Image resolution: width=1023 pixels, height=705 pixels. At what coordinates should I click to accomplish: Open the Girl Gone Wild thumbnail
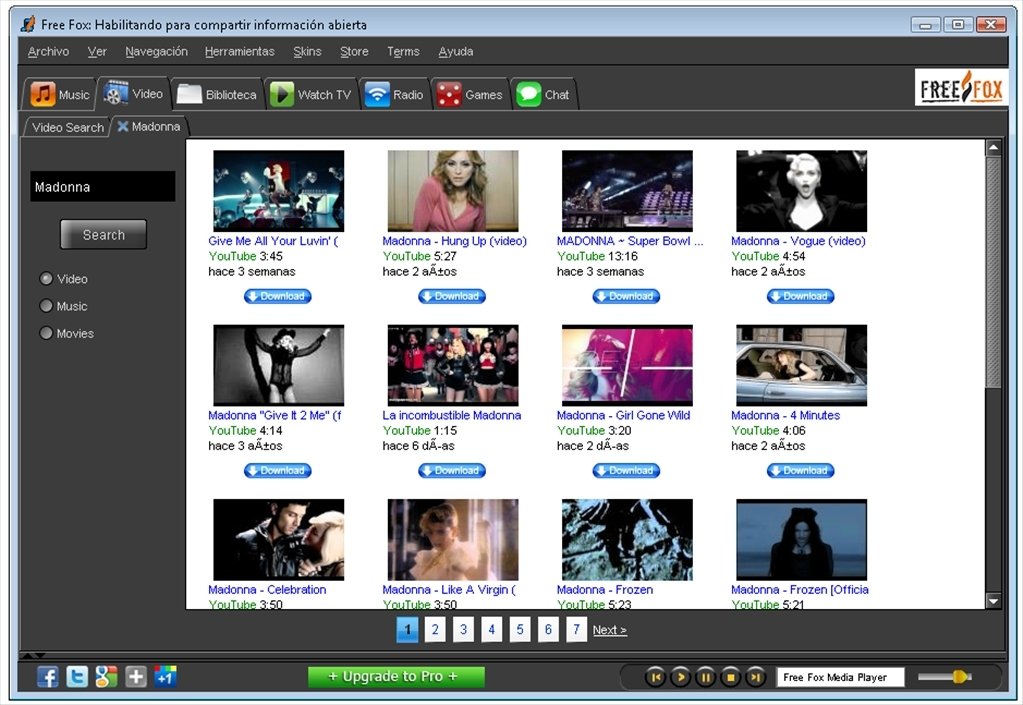pos(627,365)
